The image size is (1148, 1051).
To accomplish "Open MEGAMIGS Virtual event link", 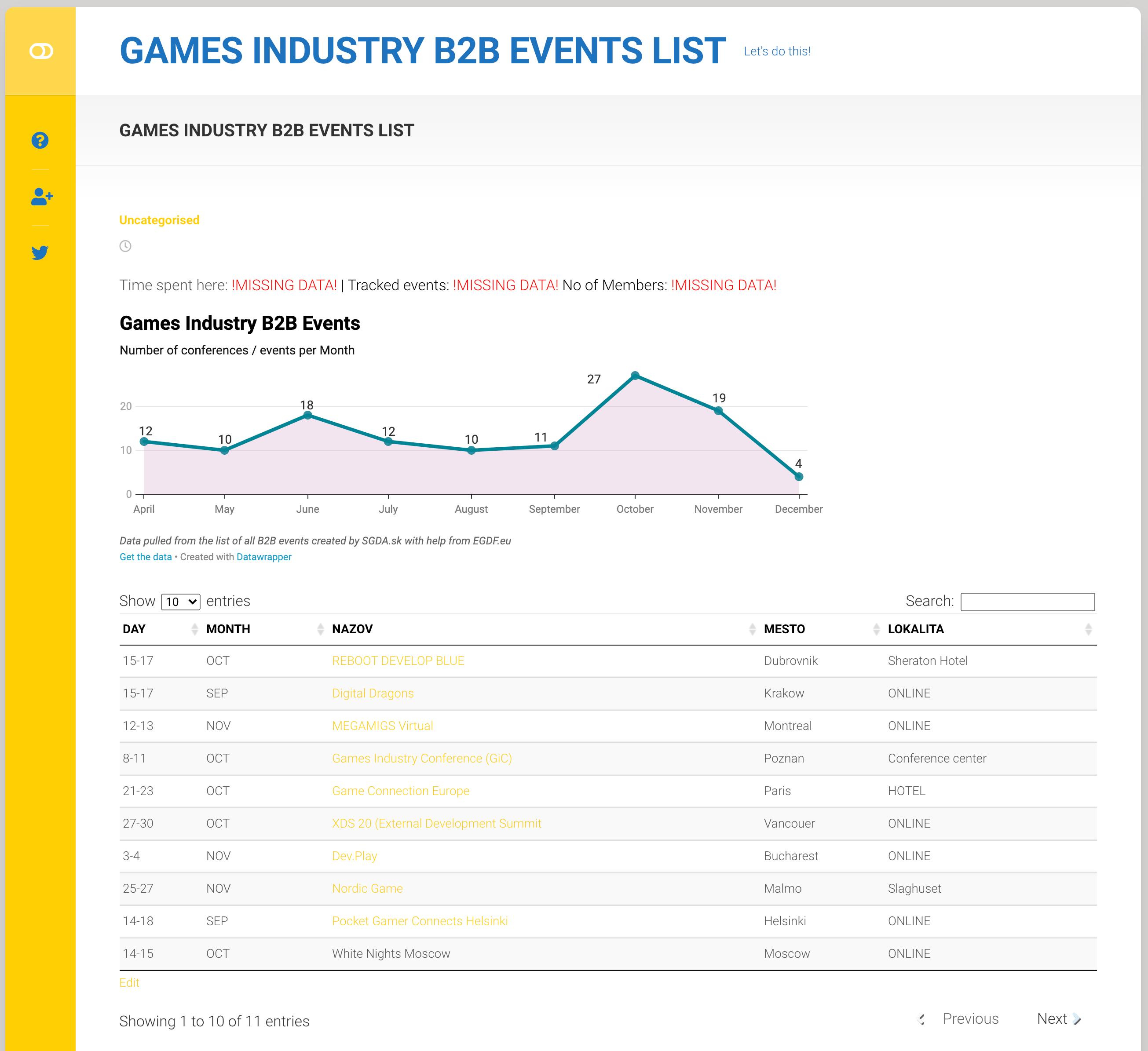I will click(x=383, y=725).
